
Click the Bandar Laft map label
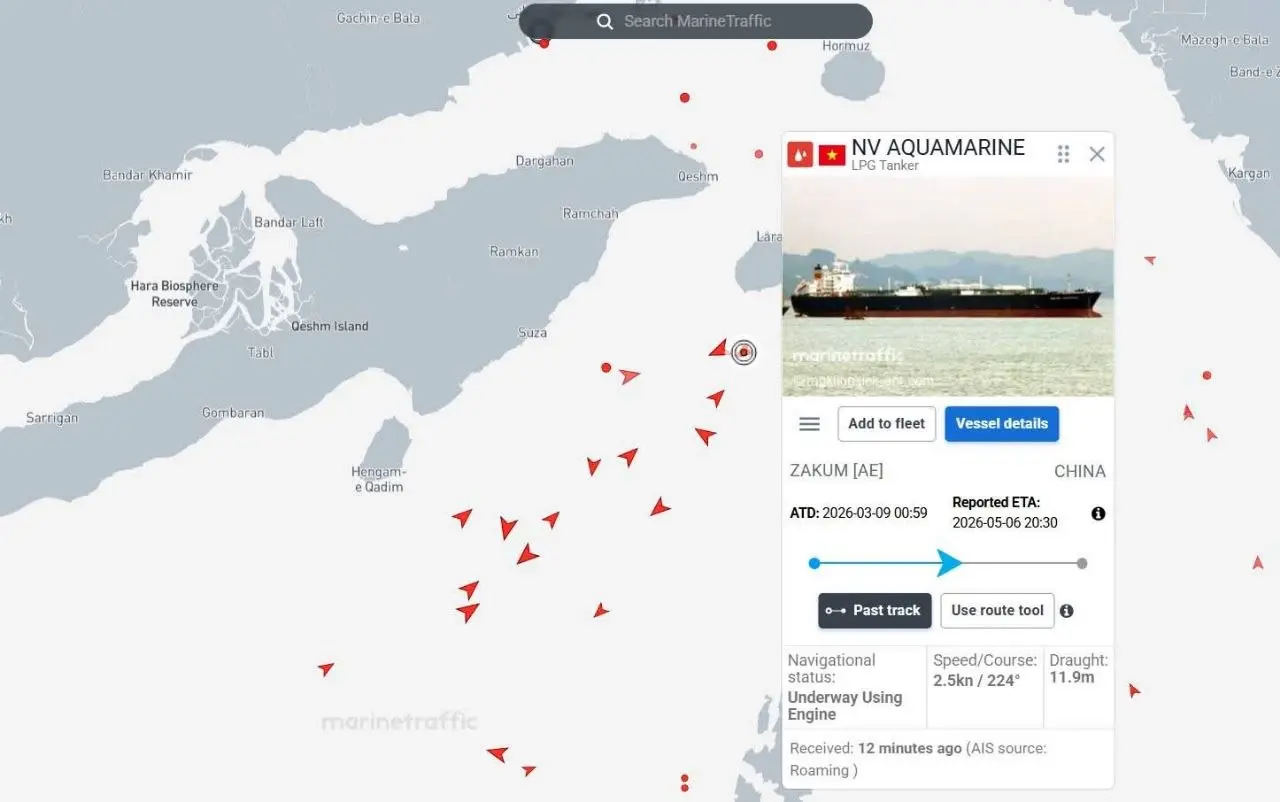tap(289, 222)
